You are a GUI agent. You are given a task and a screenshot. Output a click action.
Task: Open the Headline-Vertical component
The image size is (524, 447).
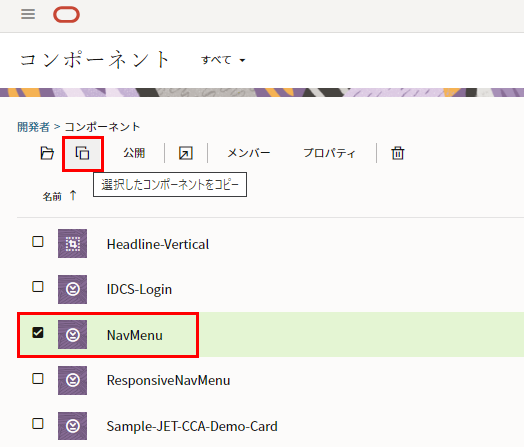coord(158,244)
